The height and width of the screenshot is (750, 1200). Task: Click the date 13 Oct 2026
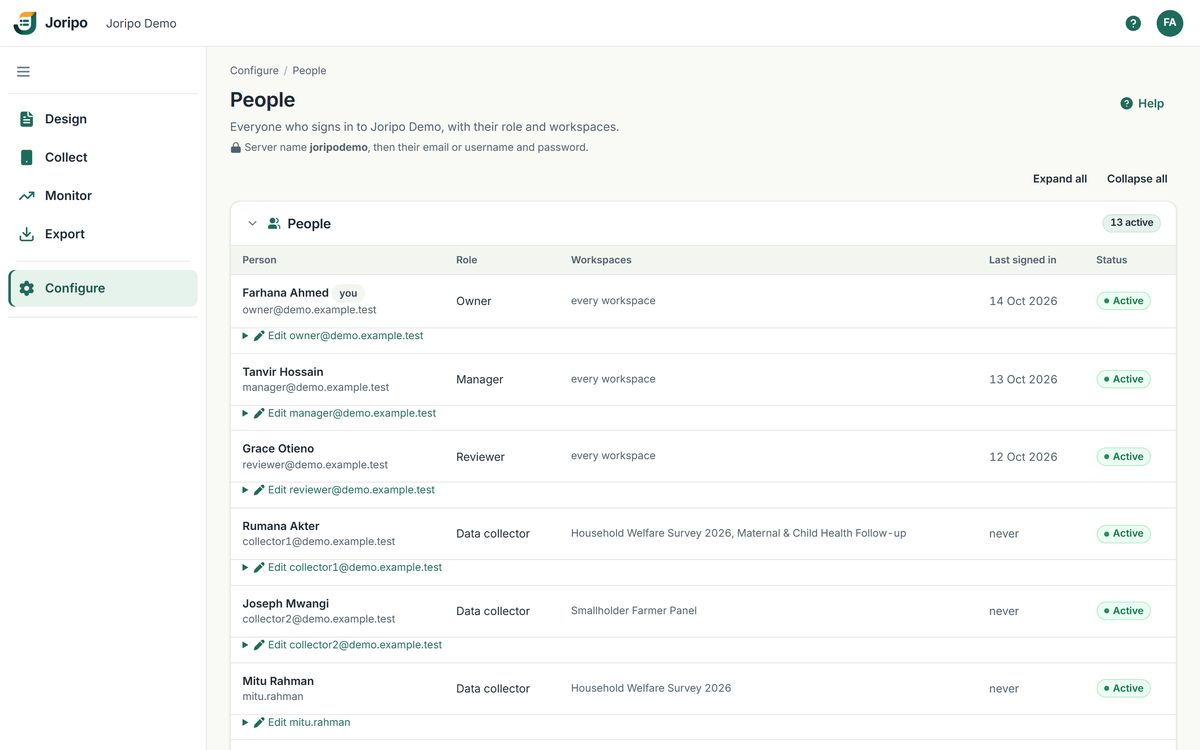[x=1023, y=379]
